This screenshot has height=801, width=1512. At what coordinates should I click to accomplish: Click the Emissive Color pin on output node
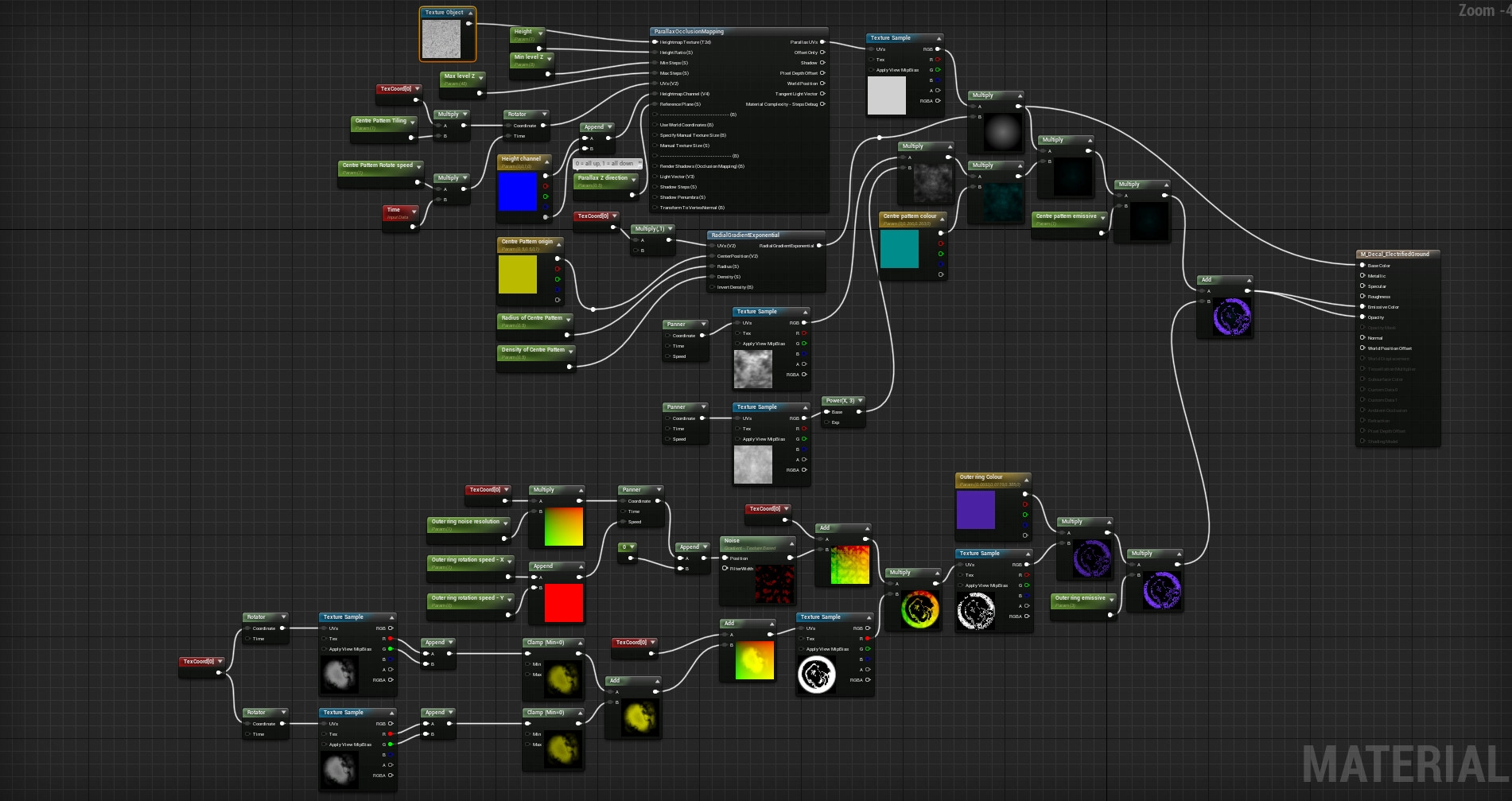point(1362,307)
